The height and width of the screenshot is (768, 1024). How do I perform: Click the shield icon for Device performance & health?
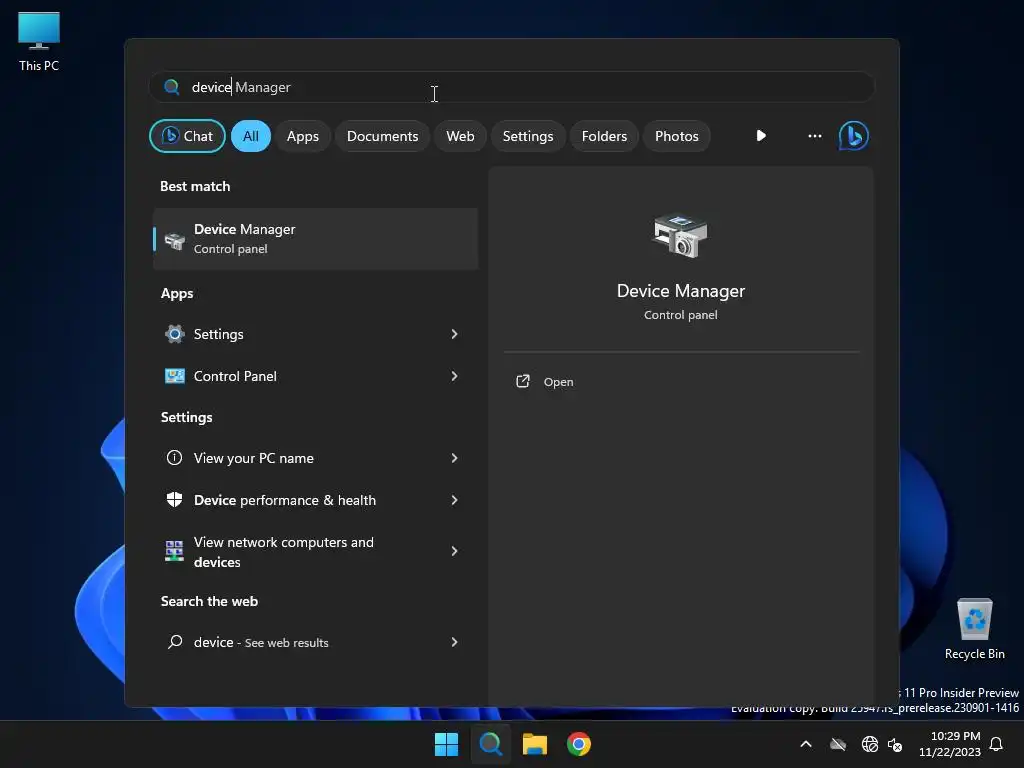(174, 500)
